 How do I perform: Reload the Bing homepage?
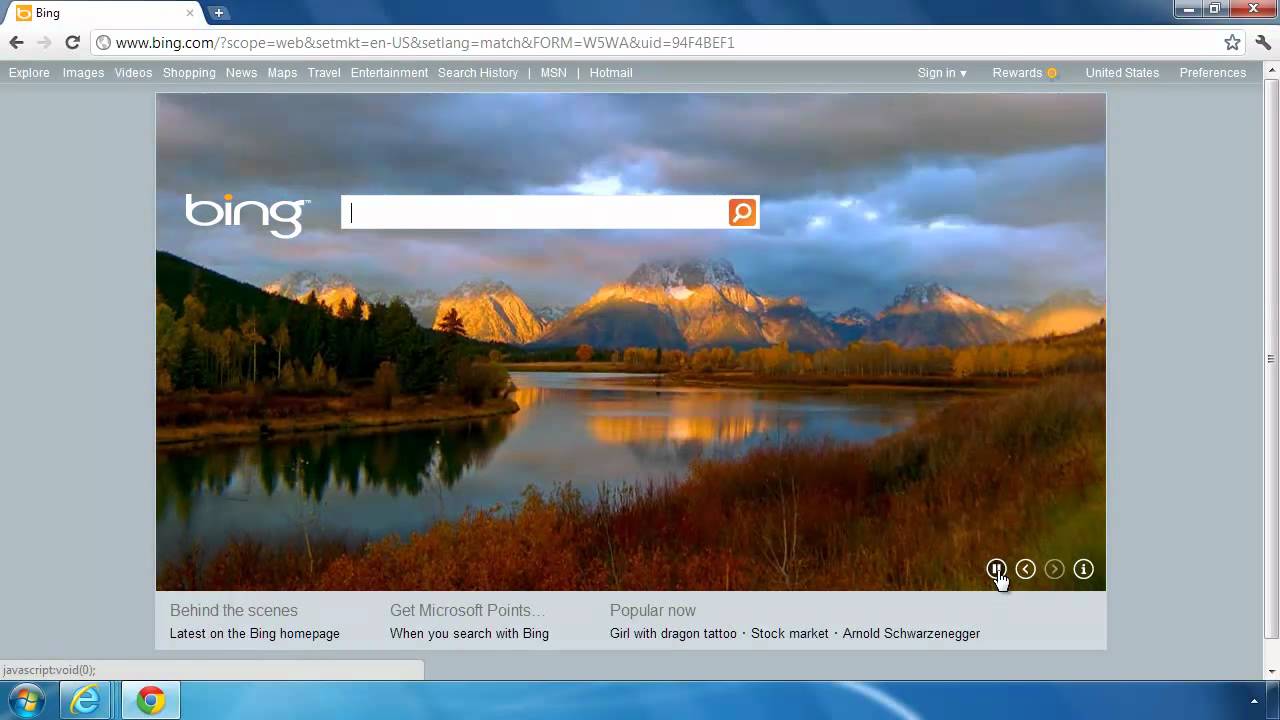click(x=72, y=43)
